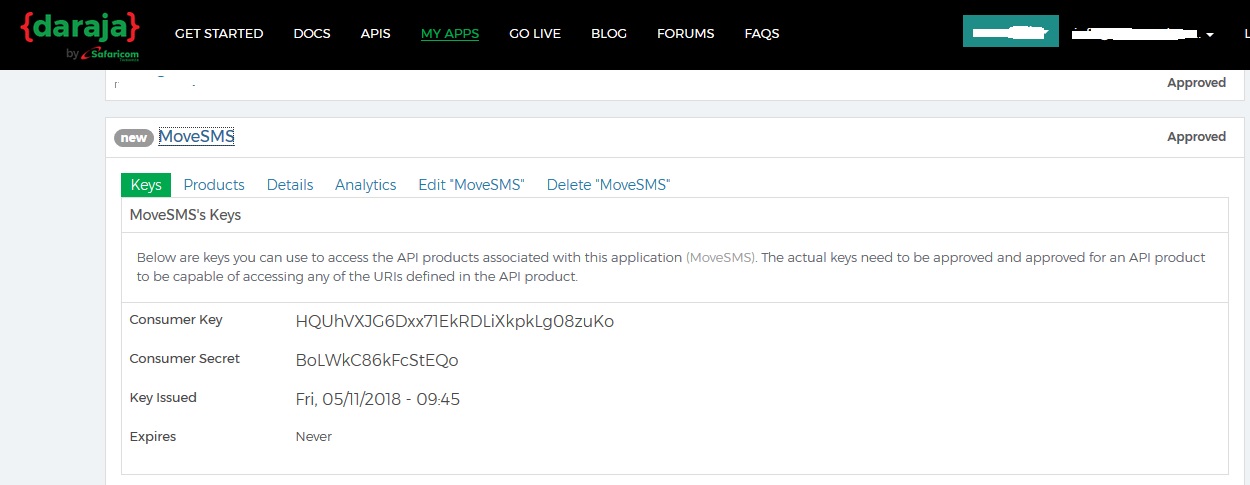
Task: Click the Key Issued date value
Action: click(378, 399)
